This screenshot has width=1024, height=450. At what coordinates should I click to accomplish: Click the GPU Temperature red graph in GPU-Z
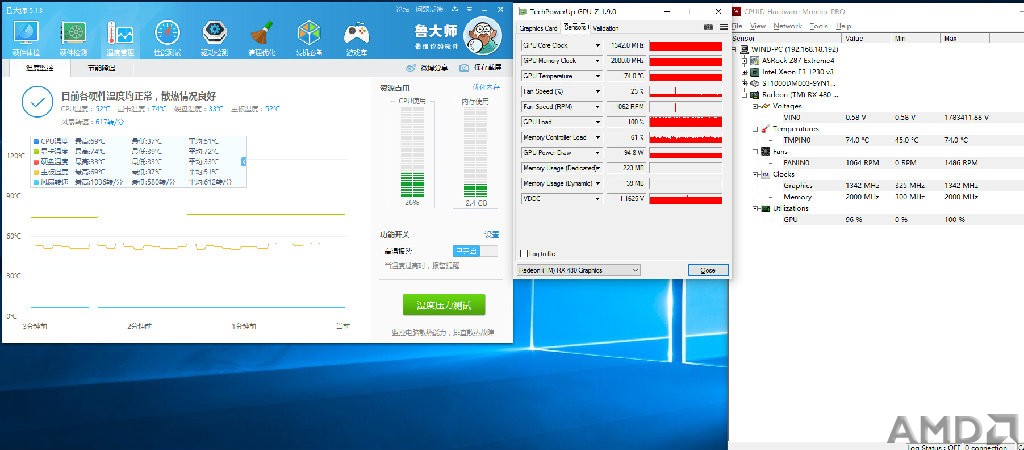pyautogui.click(x=686, y=76)
